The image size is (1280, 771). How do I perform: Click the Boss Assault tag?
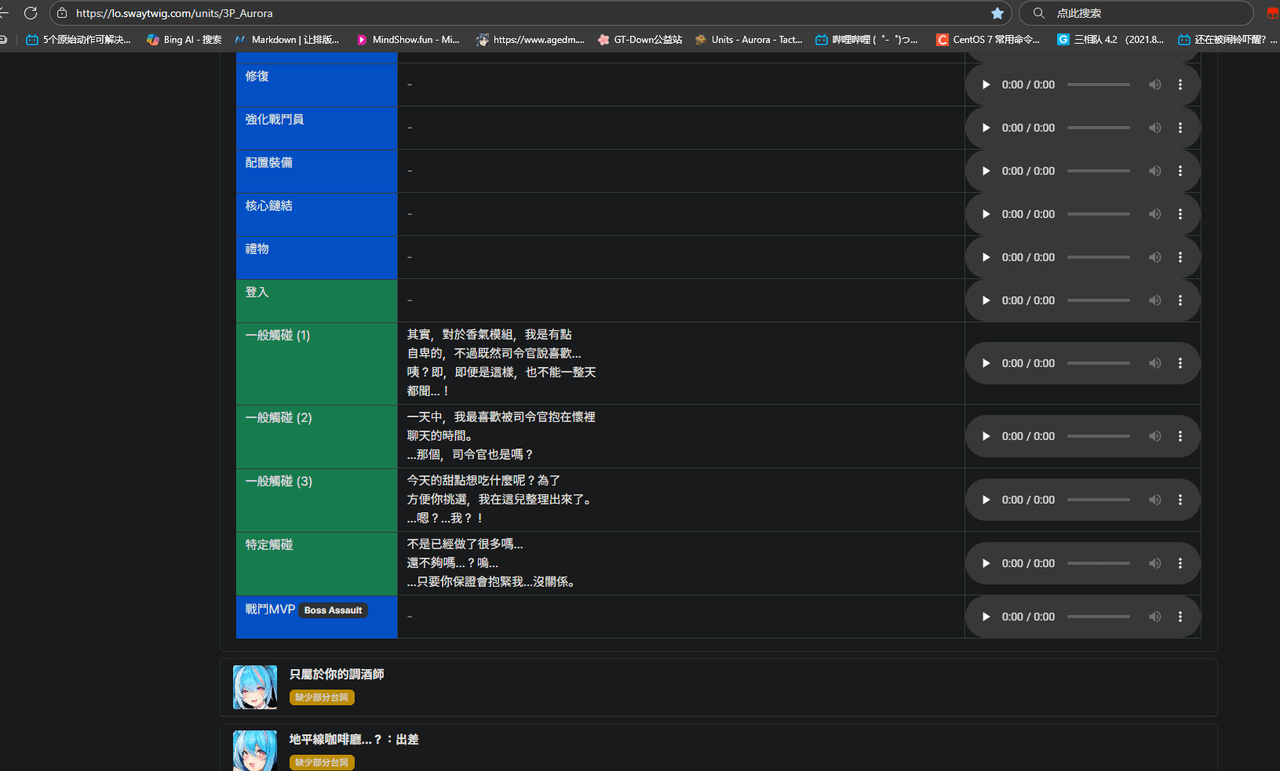[x=333, y=610]
